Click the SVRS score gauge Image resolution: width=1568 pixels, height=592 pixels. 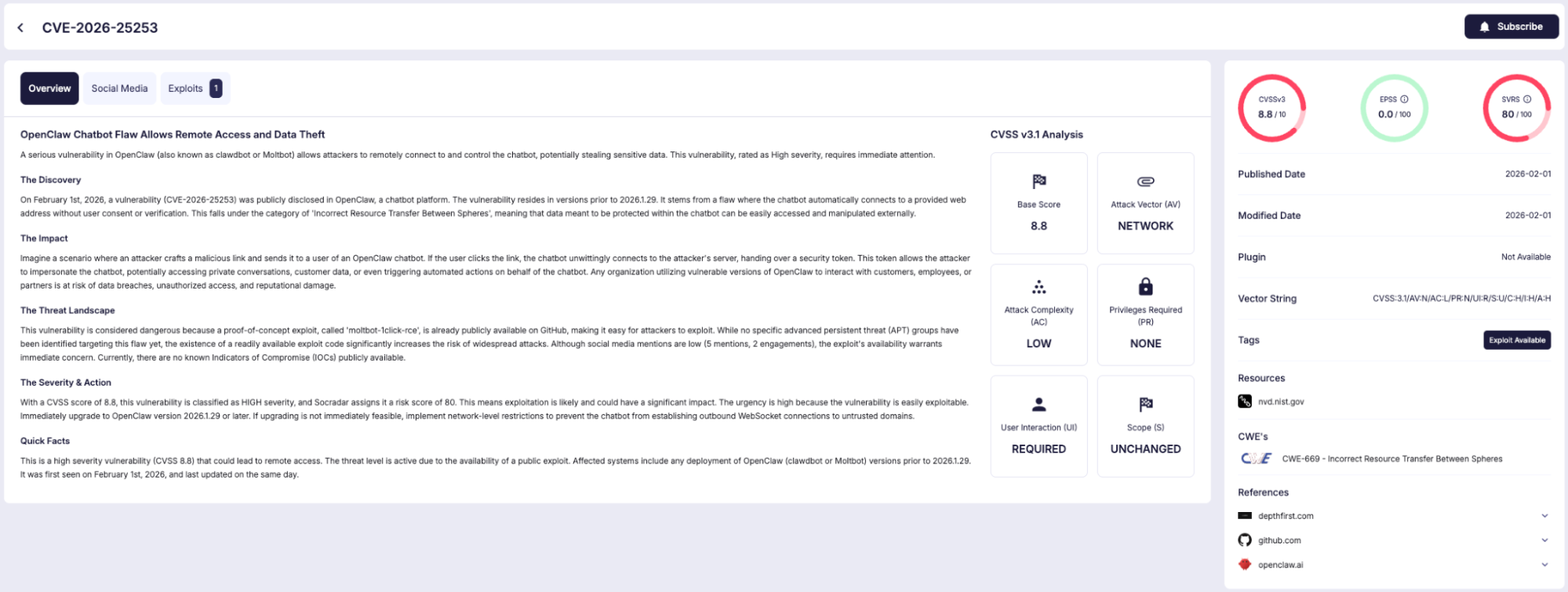[1516, 108]
